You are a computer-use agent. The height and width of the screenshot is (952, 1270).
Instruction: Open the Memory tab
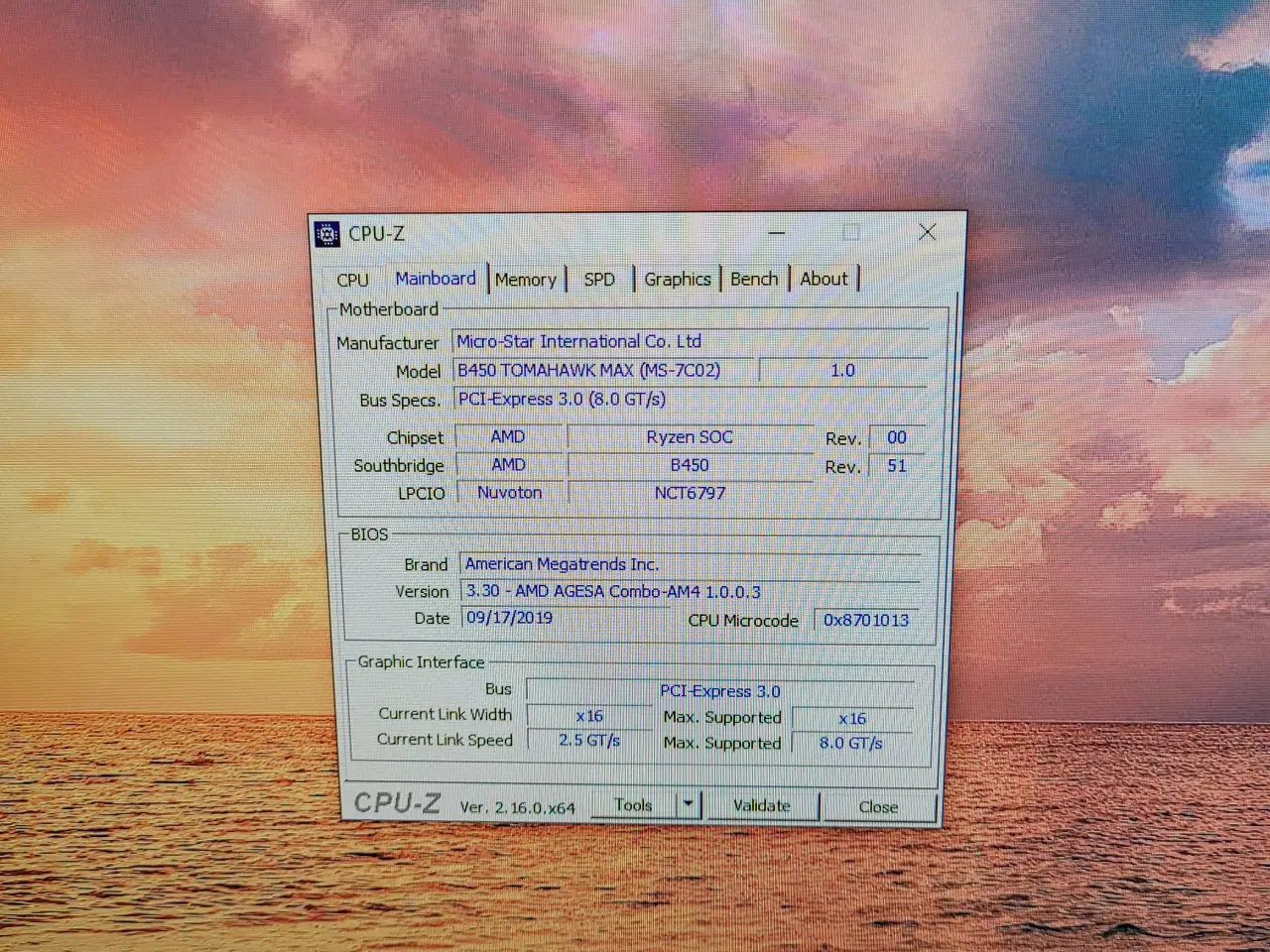click(526, 280)
